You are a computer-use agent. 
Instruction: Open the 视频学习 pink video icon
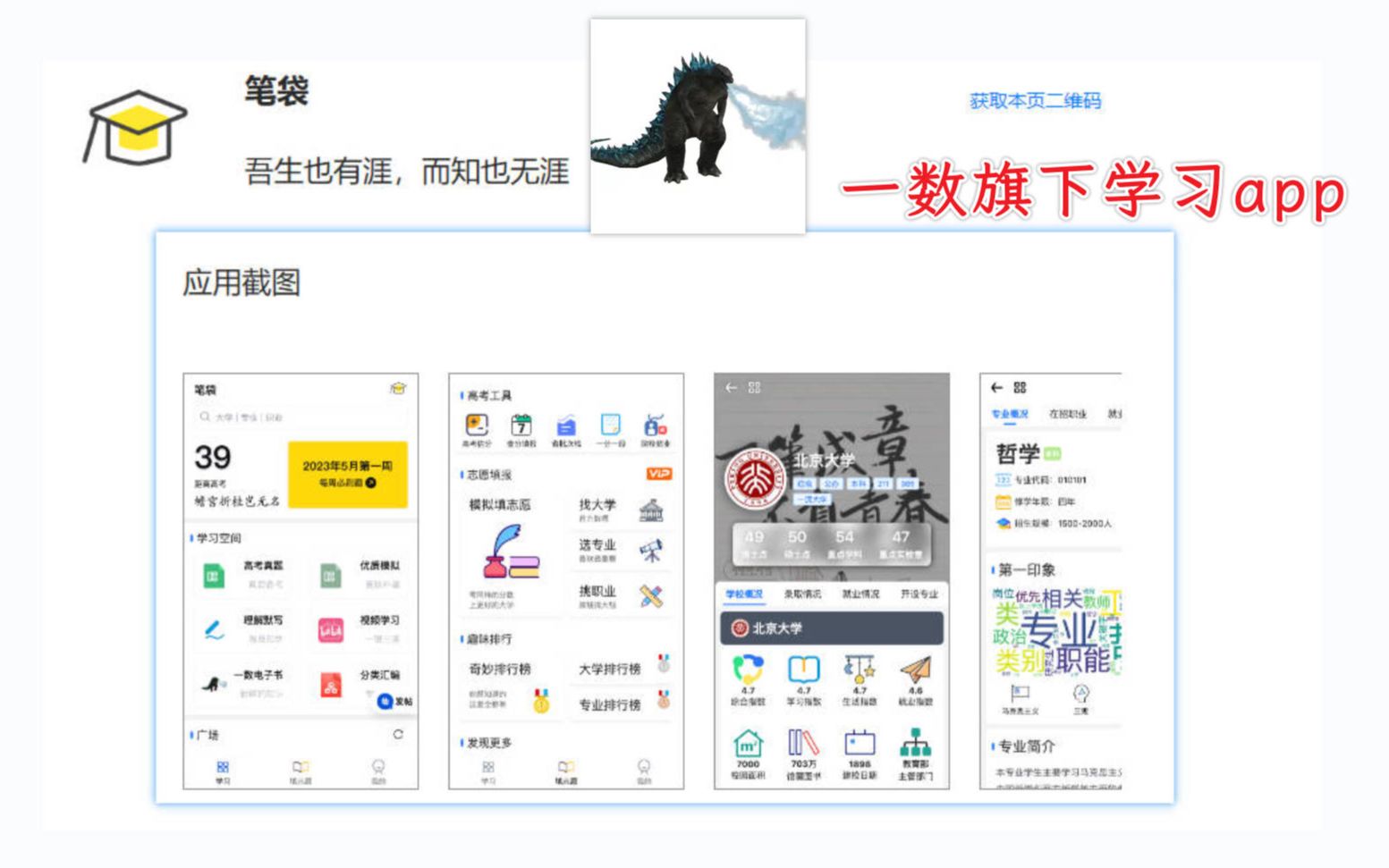(x=330, y=630)
